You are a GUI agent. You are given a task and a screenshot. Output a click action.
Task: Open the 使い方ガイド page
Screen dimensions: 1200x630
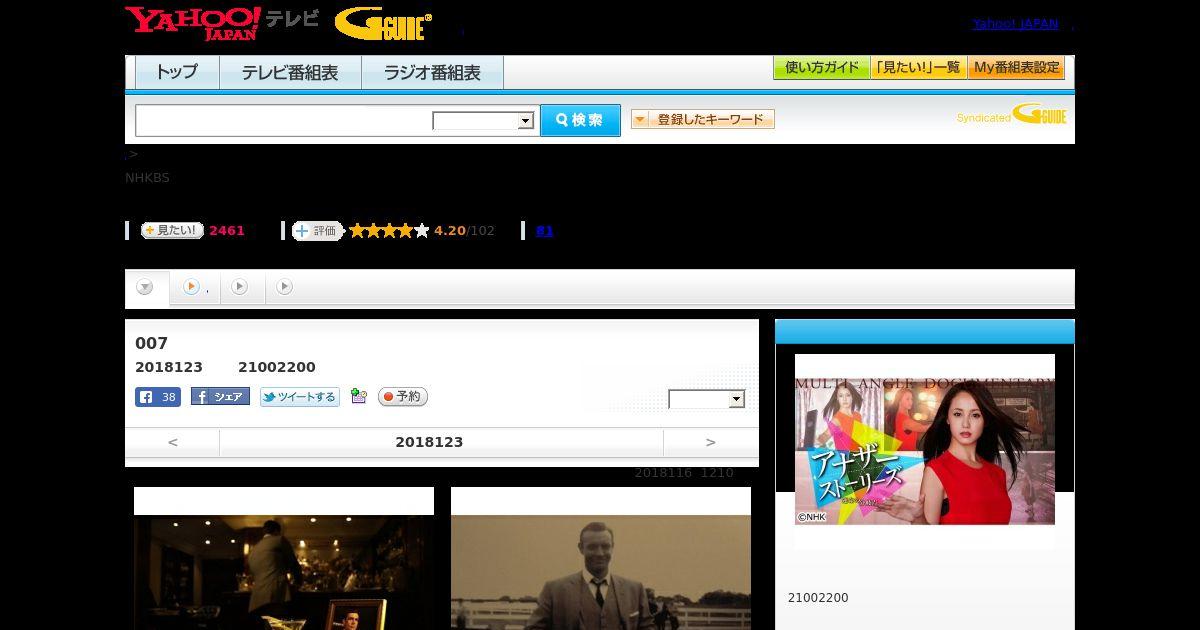(822, 68)
